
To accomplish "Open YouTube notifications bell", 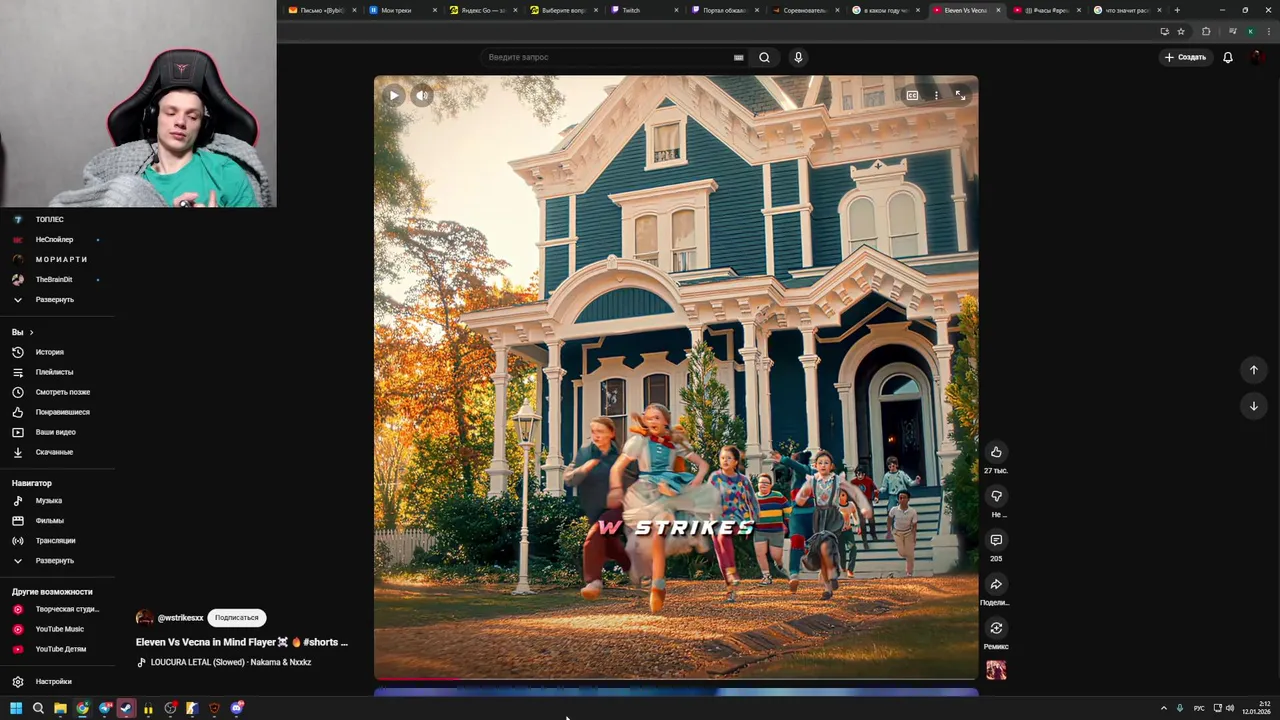I will coord(1228,57).
